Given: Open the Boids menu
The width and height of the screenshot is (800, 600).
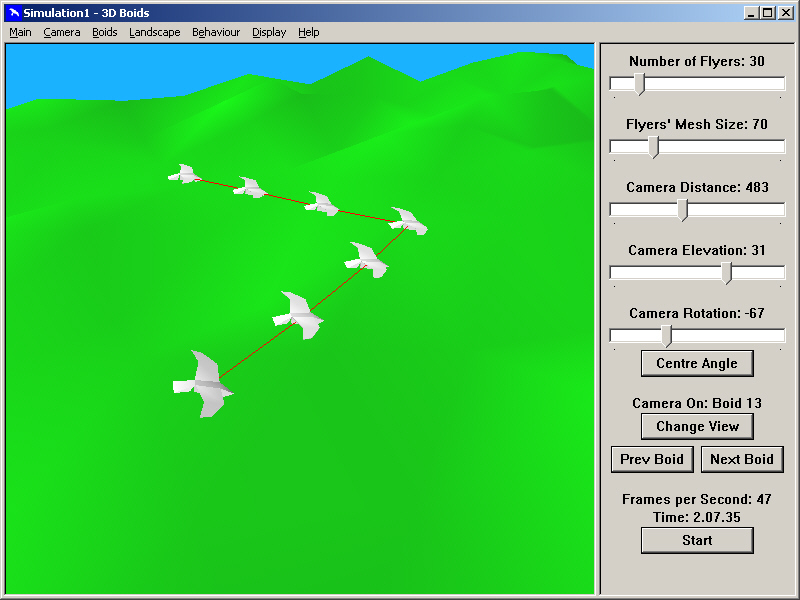Looking at the screenshot, I should (x=105, y=32).
